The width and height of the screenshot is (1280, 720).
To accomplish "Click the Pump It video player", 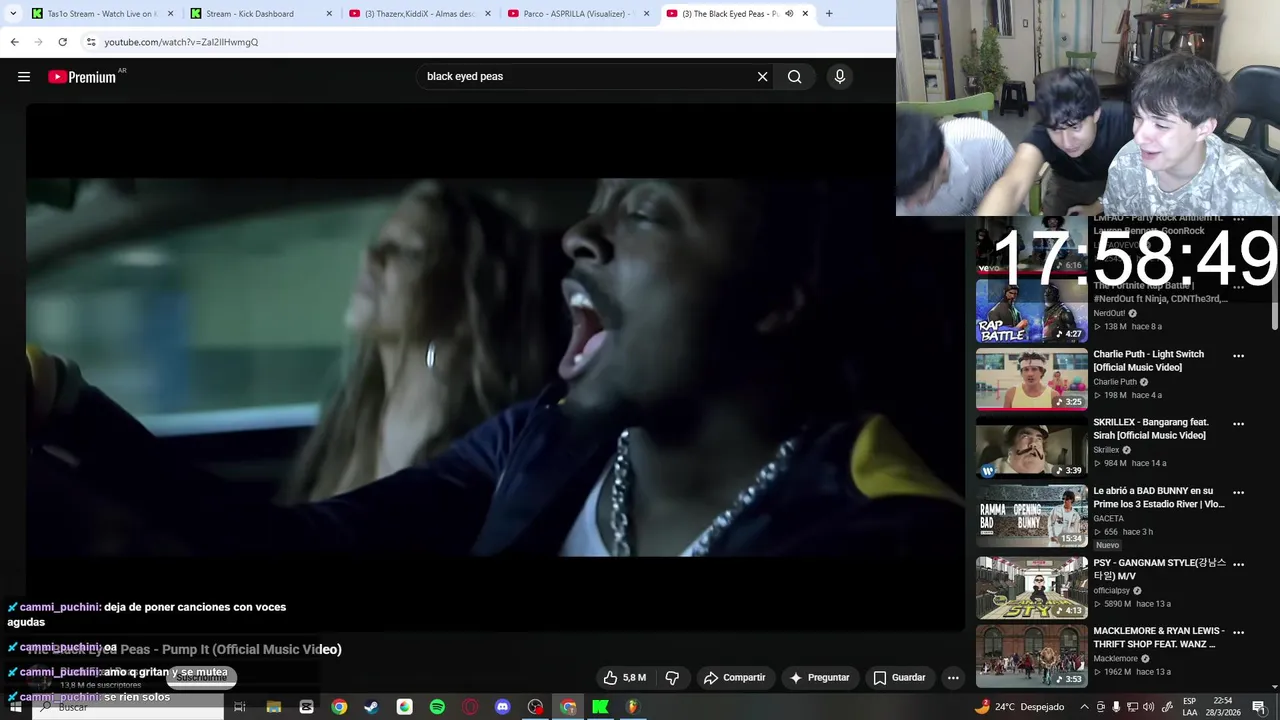I will point(495,367).
